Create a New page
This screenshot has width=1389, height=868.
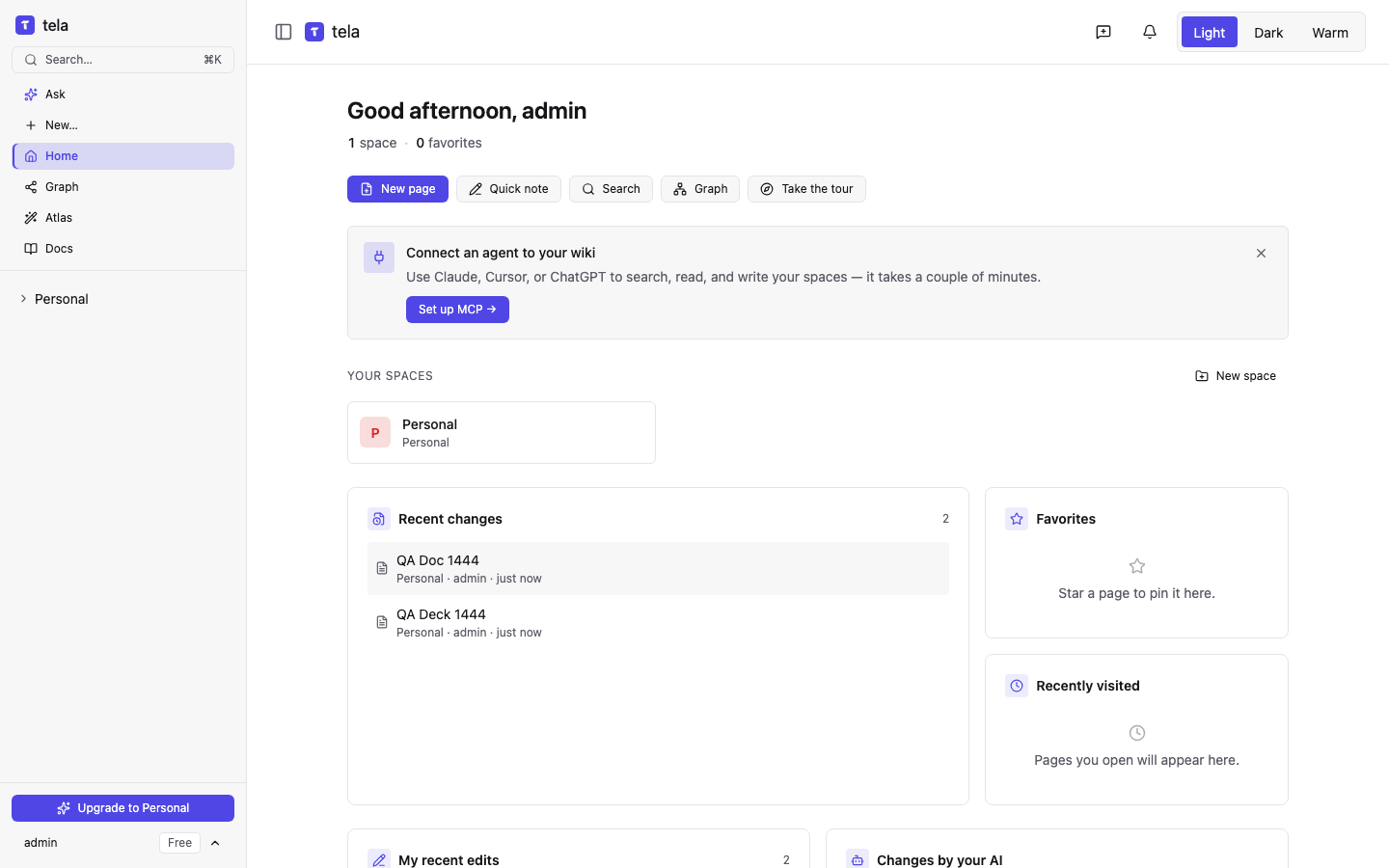pos(397,189)
